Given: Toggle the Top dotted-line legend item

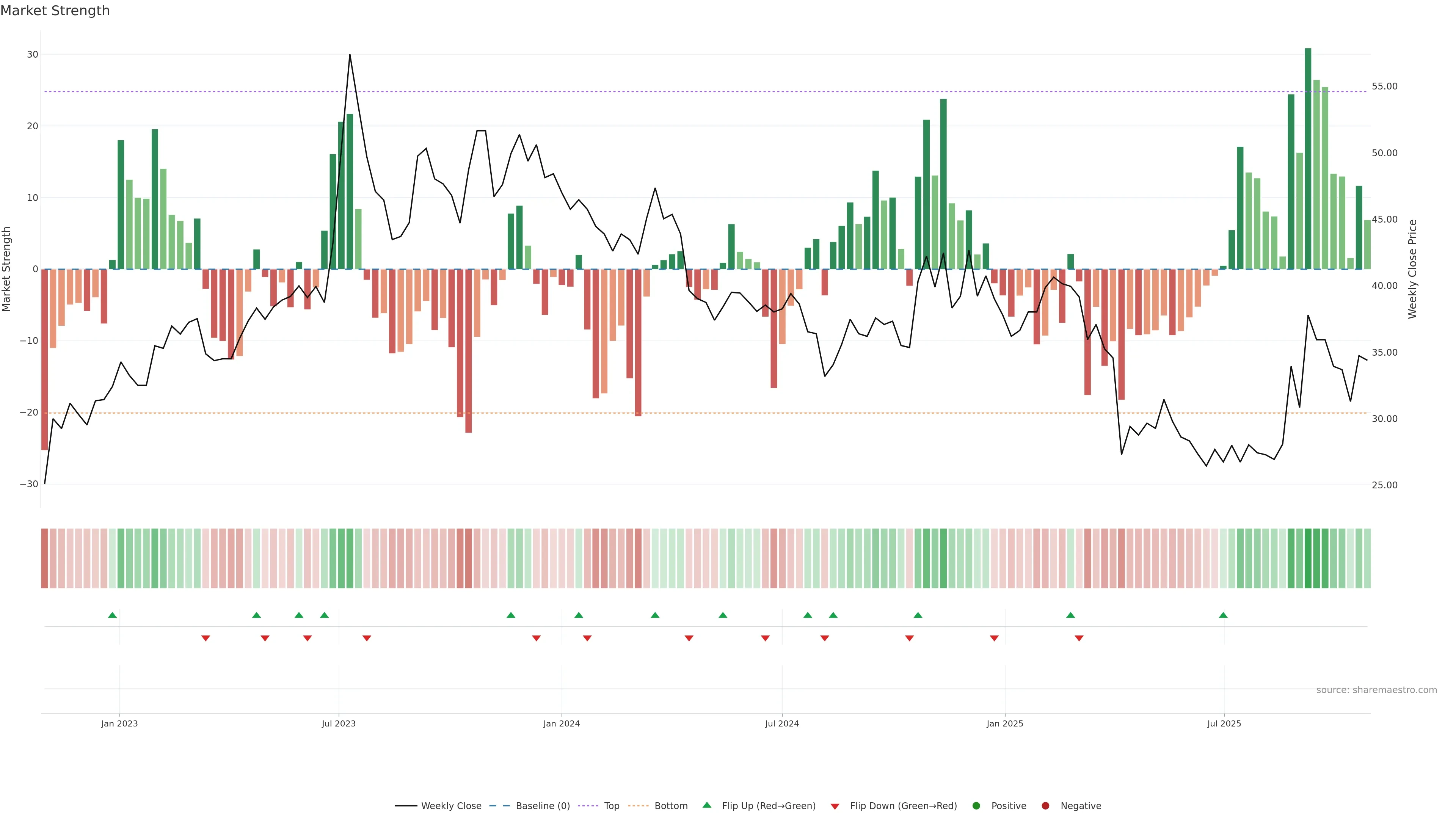Looking at the screenshot, I should (x=611, y=805).
